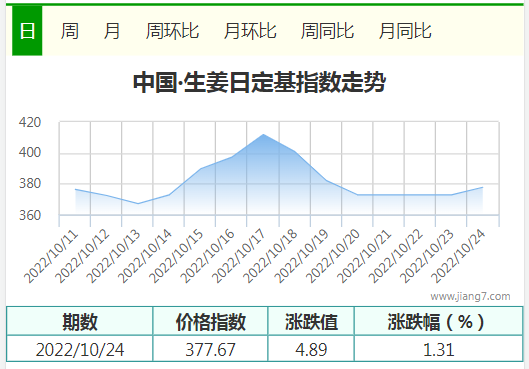The height and width of the screenshot is (369, 529).
Task: Click the 2022/10/22 x-axis label
Action: pos(396,257)
